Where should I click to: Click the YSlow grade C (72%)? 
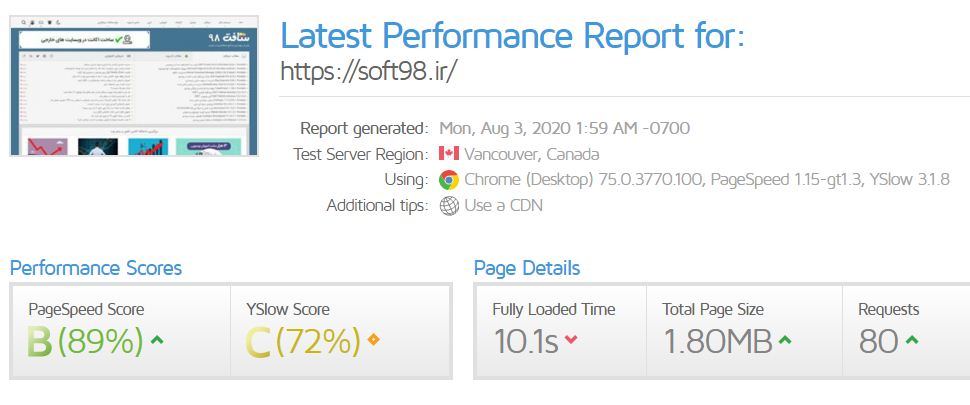[303, 342]
